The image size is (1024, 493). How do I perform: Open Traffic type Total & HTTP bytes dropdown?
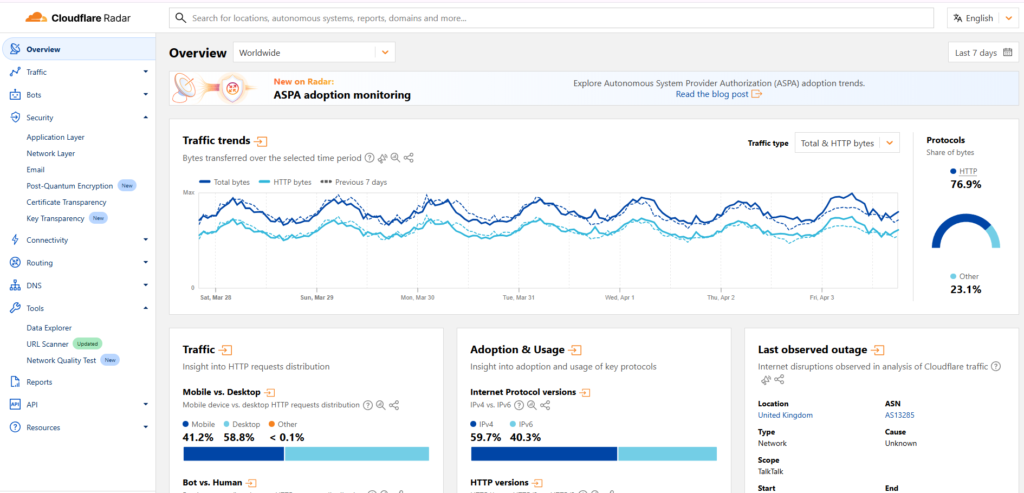[x=847, y=143]
